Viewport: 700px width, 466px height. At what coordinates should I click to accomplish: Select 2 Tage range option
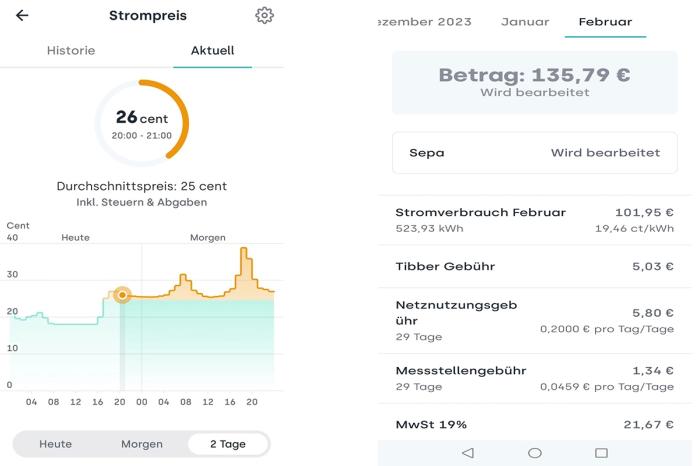point(227,444)
